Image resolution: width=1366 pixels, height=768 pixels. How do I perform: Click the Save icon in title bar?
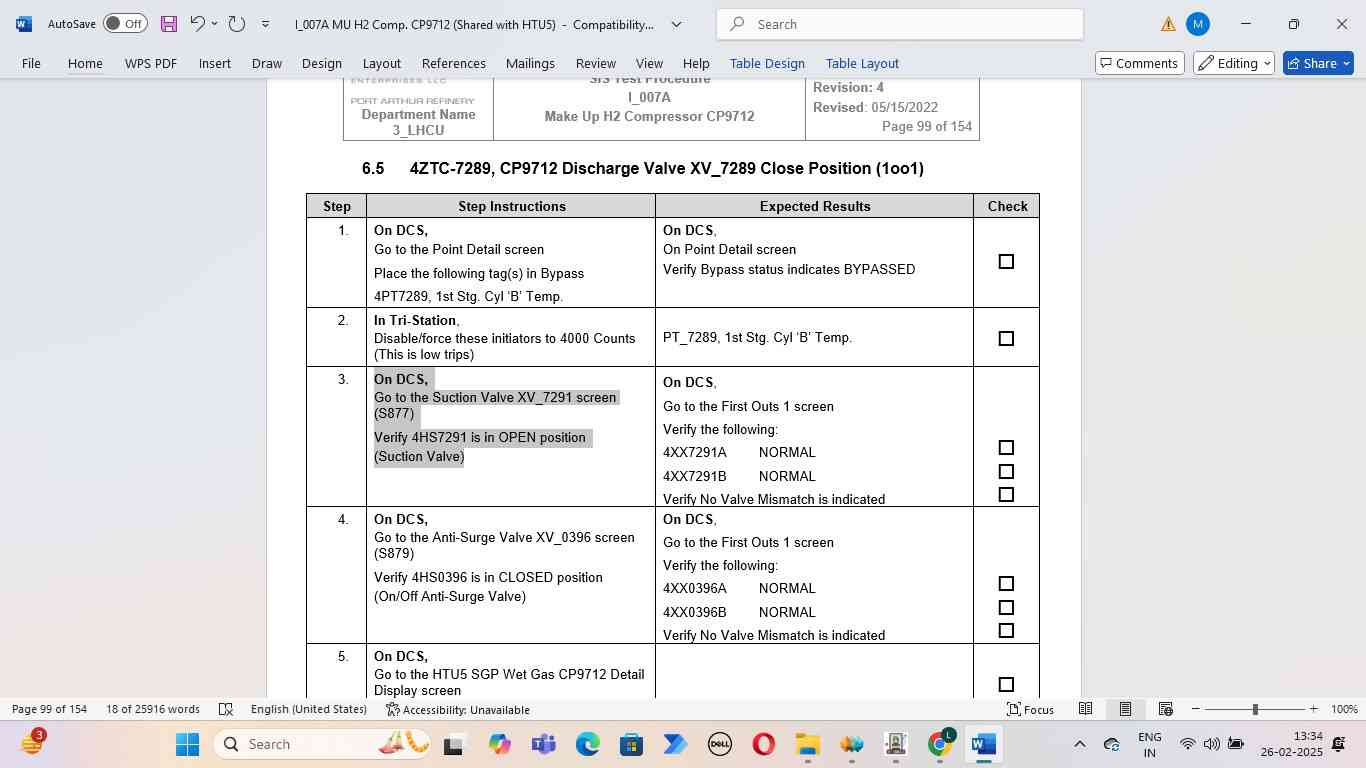[x=168, y=24]
